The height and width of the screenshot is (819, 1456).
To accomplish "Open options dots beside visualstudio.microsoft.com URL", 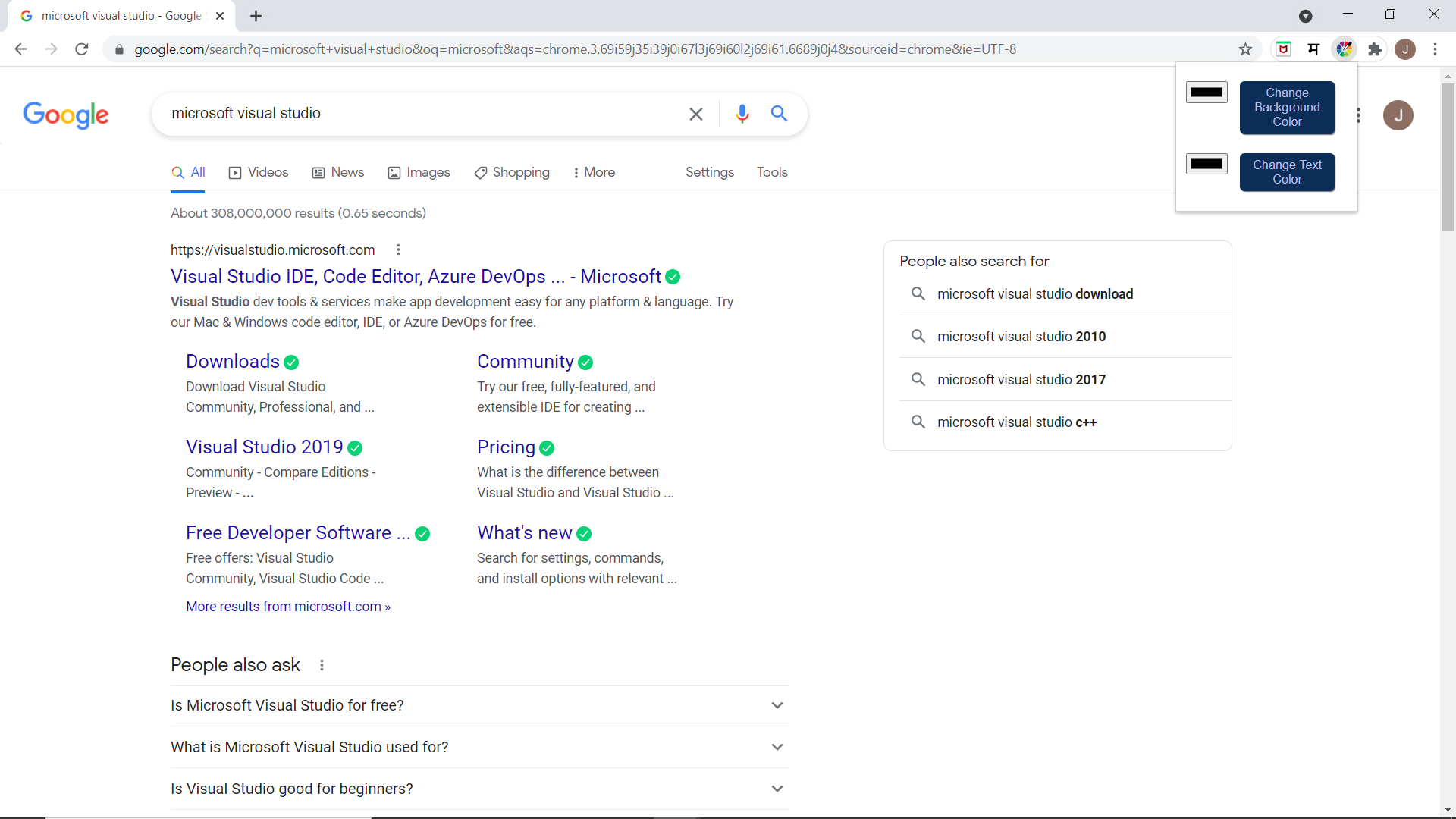I will coord(398,250).
